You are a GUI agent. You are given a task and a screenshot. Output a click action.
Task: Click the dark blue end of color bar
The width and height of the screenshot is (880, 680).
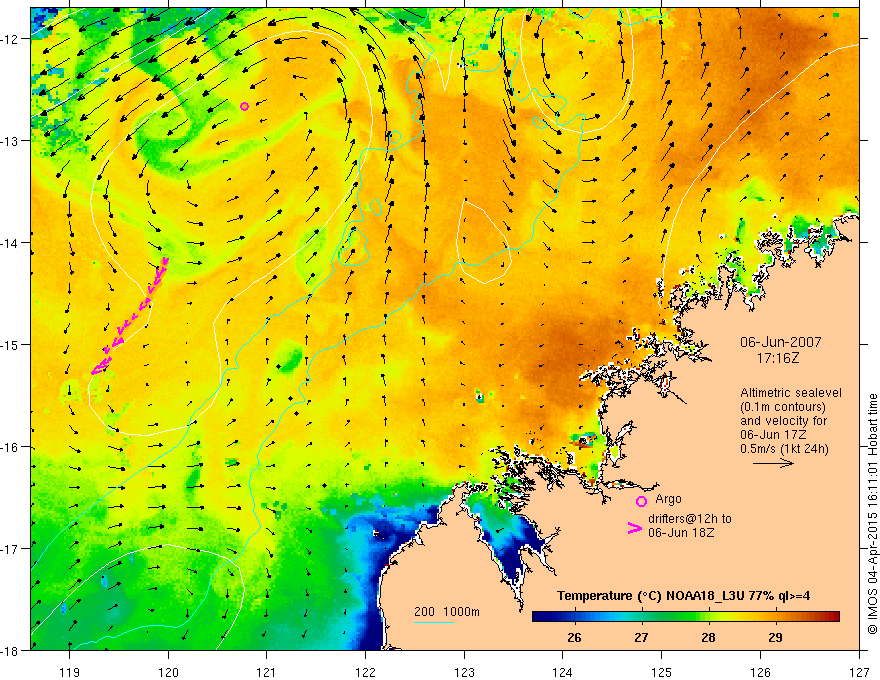pos(537,617)
